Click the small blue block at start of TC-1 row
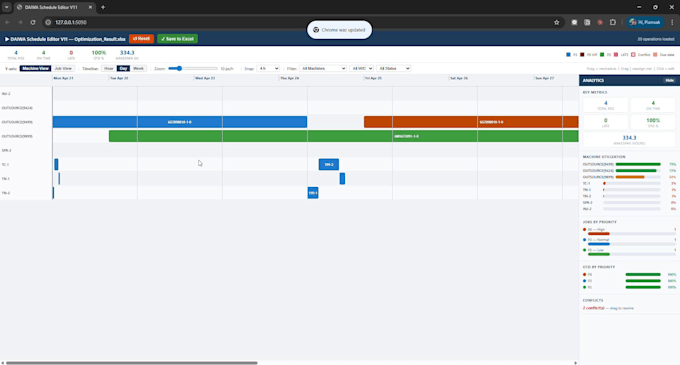 coord(56,164)
